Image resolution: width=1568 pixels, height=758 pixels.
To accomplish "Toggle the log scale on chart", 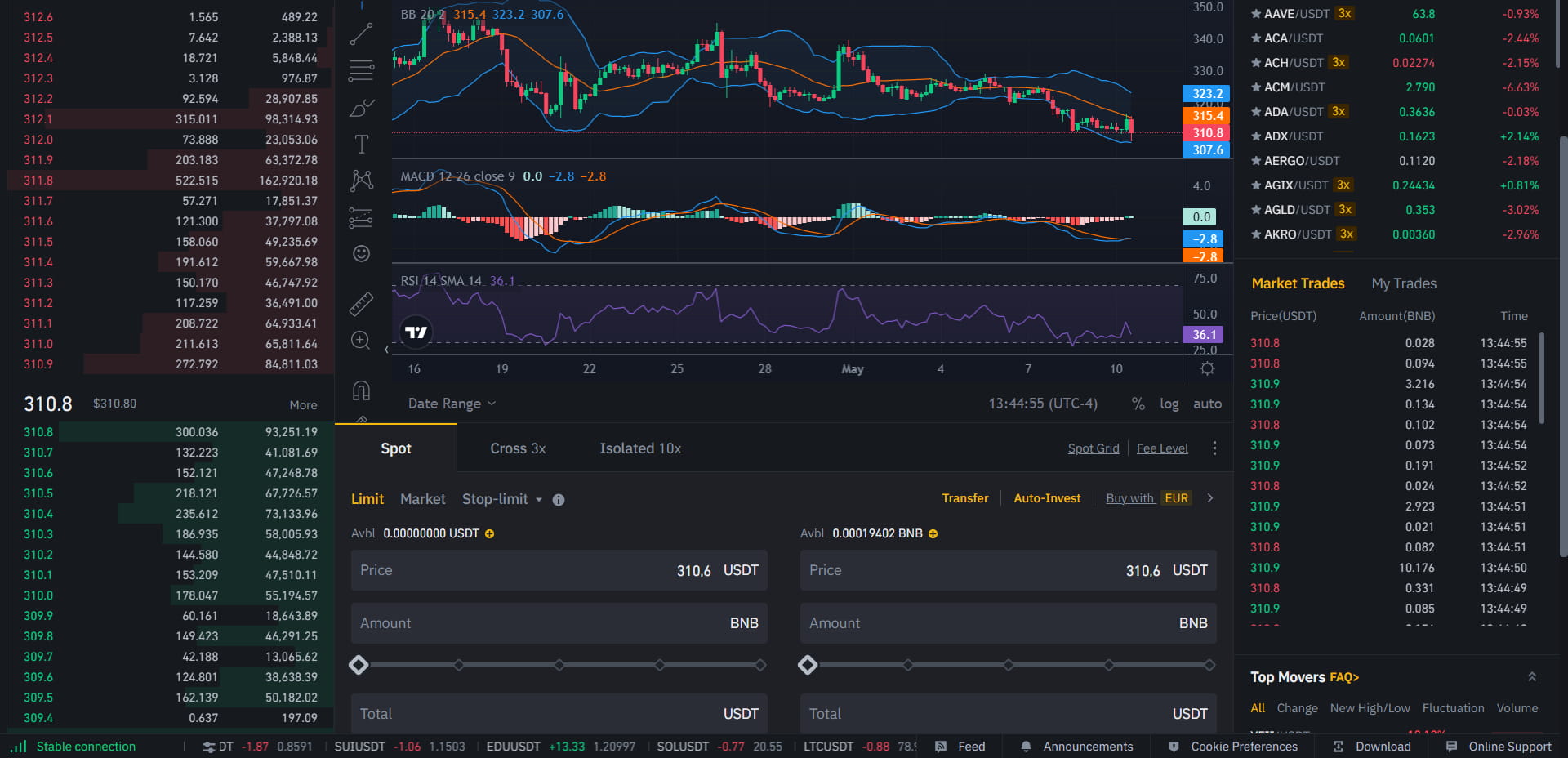I will pos(1169,404).
